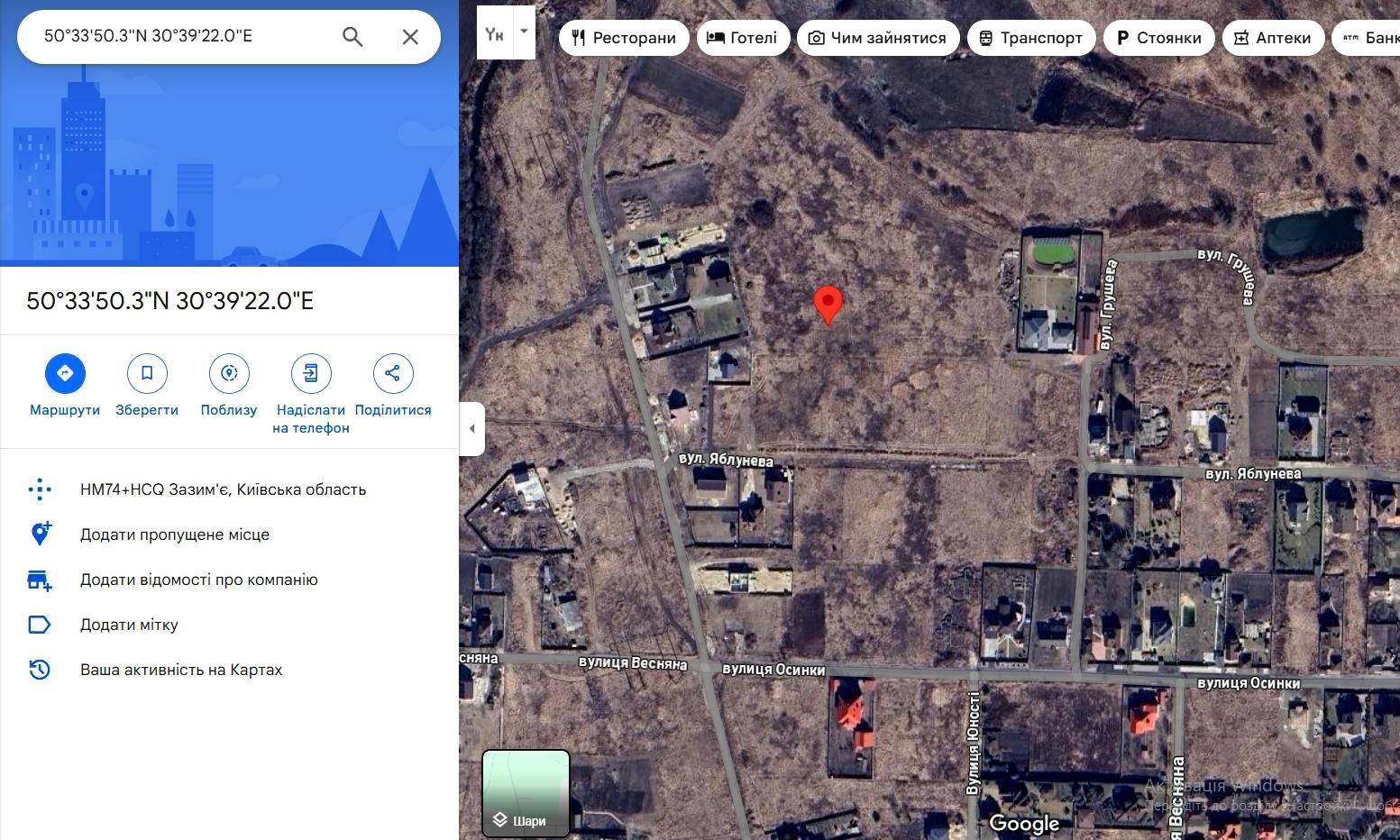This screenshot has width=1400, height=840.
Task: Filter map by Ресторани chip
Action: coord(624,38)
